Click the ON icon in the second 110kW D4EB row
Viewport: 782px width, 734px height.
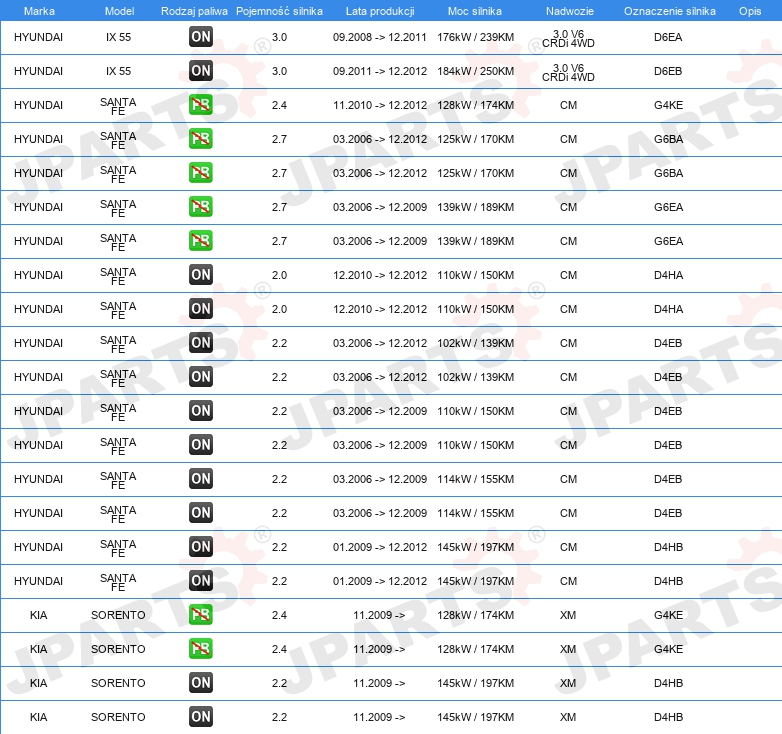(x=201, y=444)
